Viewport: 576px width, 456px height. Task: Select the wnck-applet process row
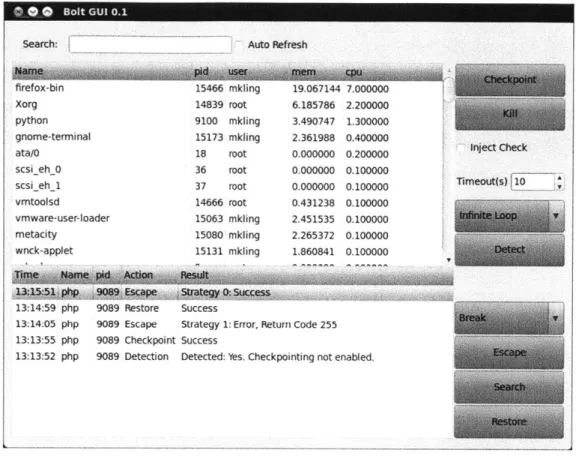tap(227, 251)
